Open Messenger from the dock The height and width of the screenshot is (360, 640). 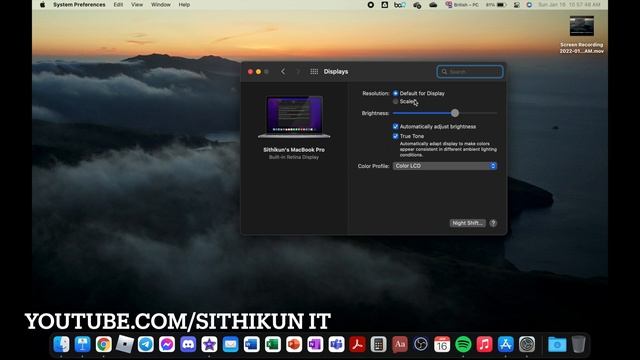167,344
